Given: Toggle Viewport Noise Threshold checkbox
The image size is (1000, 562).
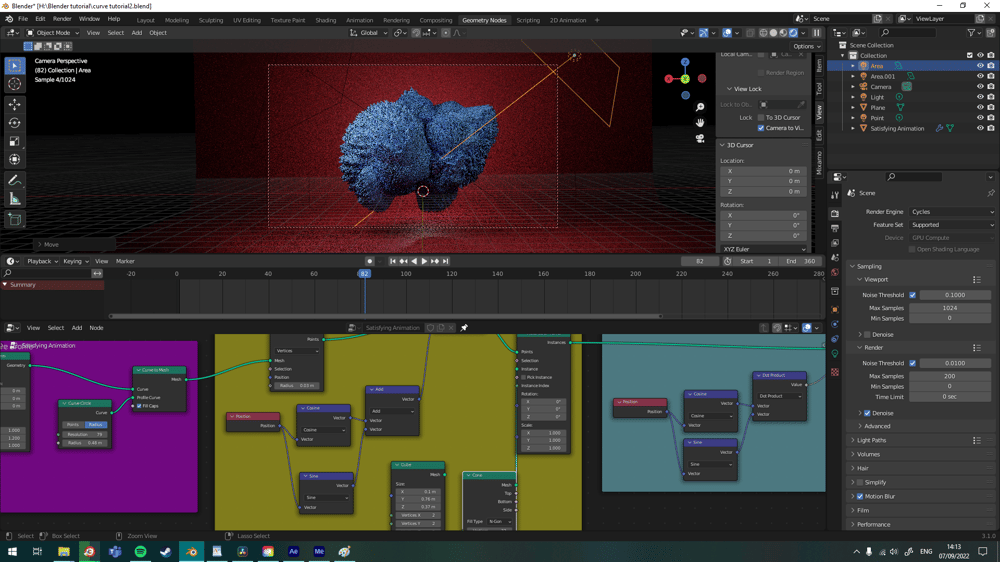Looking at the screenshot, I should pos(913,295).
